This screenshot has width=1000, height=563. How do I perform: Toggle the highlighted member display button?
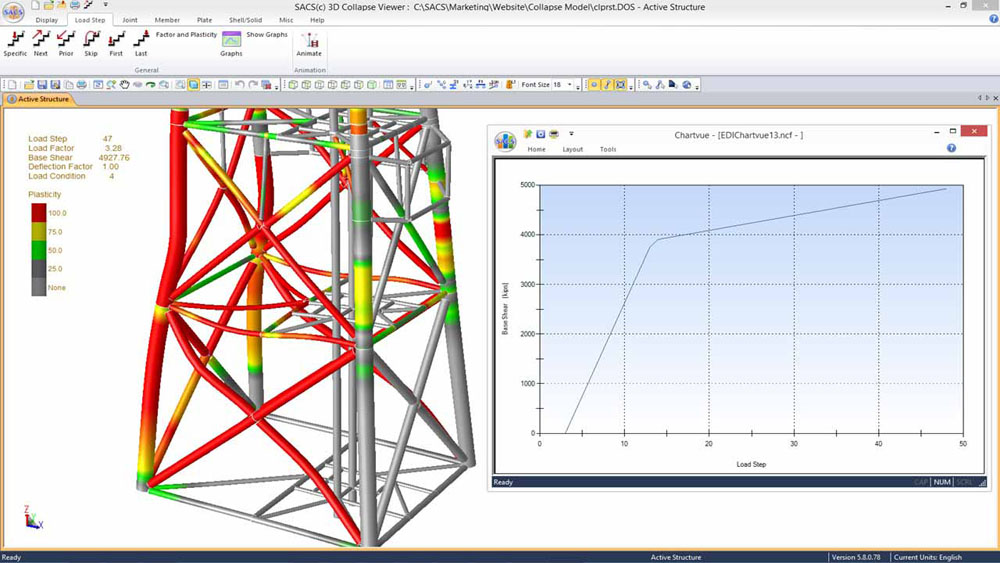click(x=607, y=84)
